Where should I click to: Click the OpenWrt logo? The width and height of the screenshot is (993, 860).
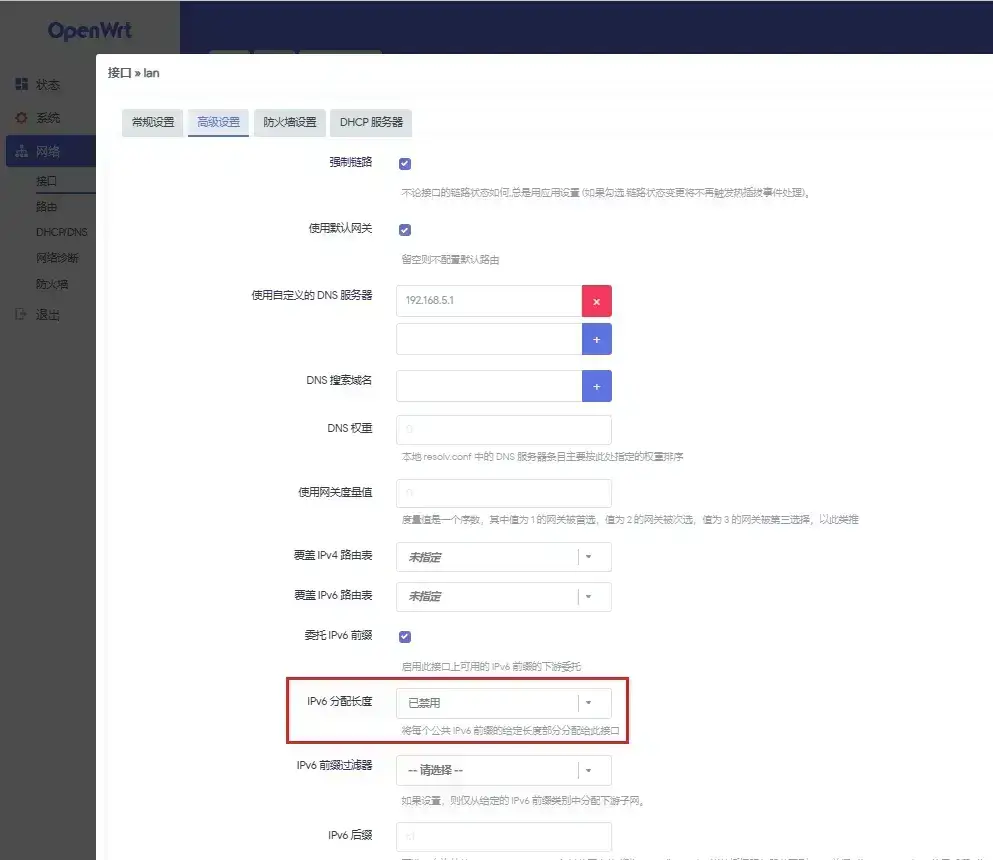pos(89,31)
